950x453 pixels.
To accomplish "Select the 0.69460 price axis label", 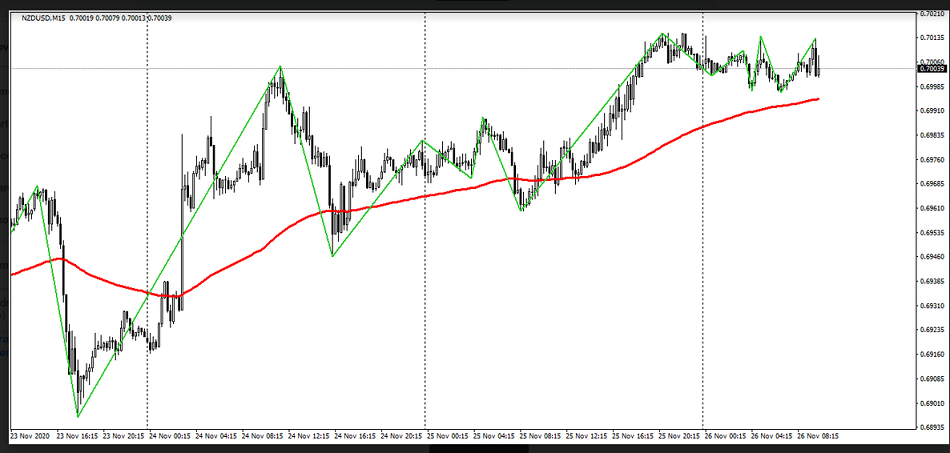I will pyautogui.click(x=930, y=257).
